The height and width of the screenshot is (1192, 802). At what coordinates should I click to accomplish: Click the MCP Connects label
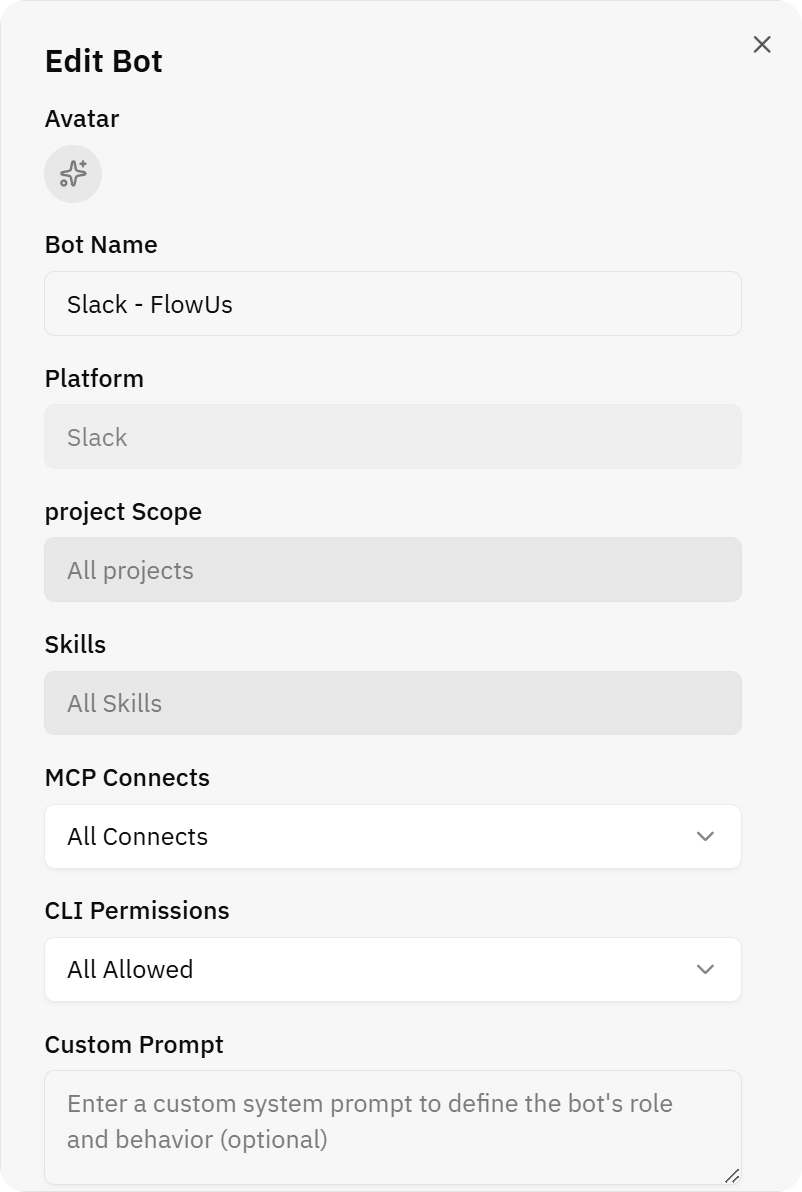click(127, 778)
